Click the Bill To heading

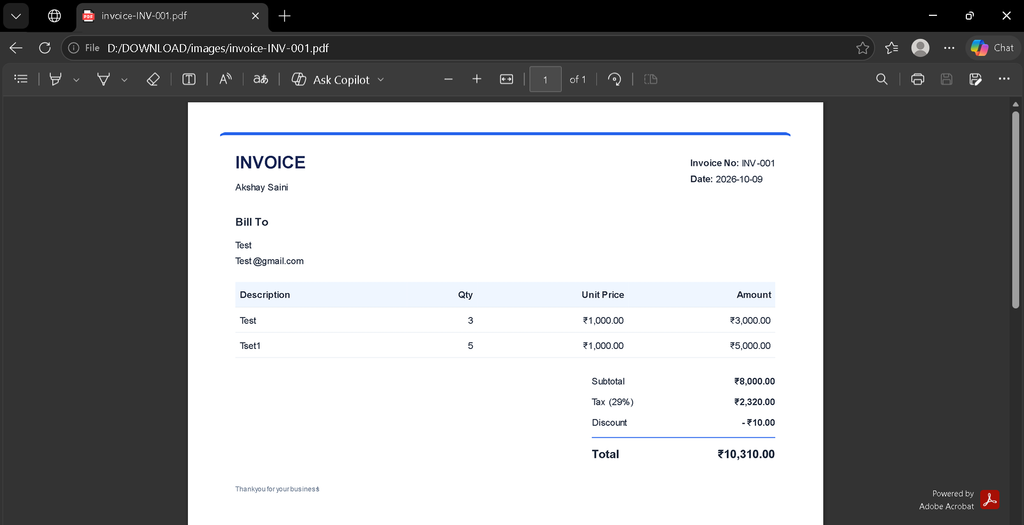(x=251, y=222)
